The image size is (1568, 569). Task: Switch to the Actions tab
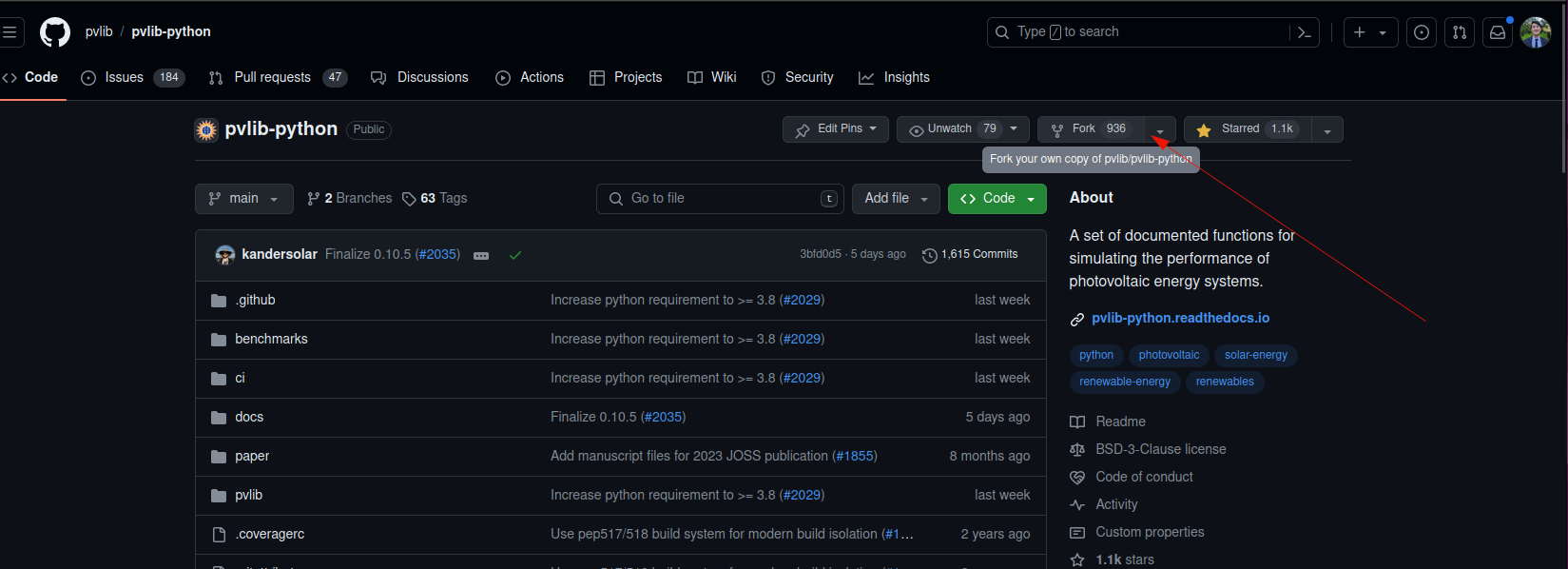530,77
